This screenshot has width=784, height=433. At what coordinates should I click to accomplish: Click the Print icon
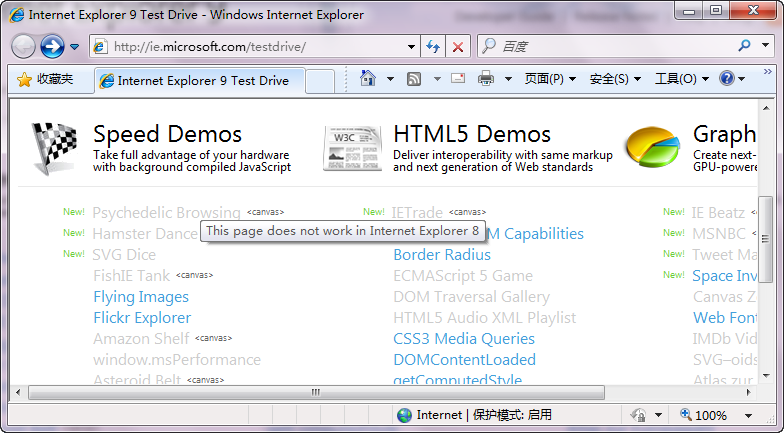(486, 78)
